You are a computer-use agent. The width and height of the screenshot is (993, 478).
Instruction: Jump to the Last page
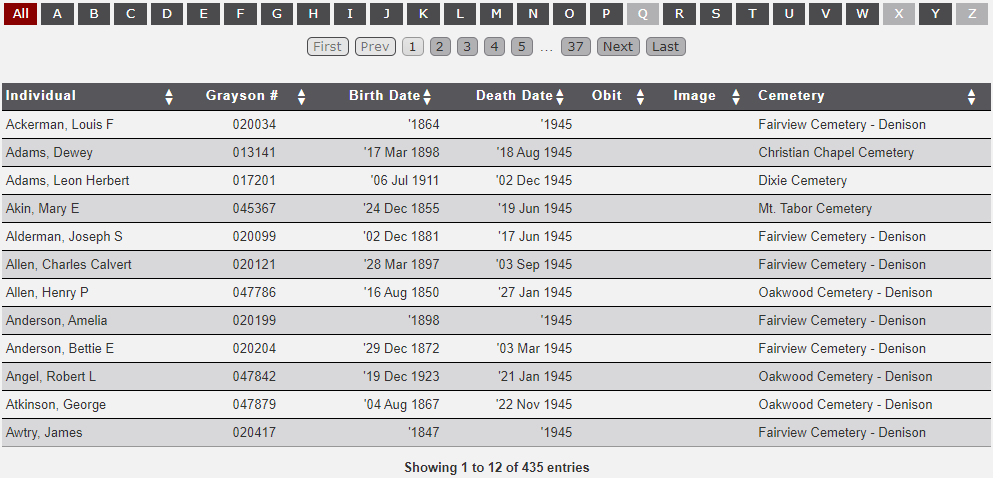pyautogui.click(x=665, y=47)
